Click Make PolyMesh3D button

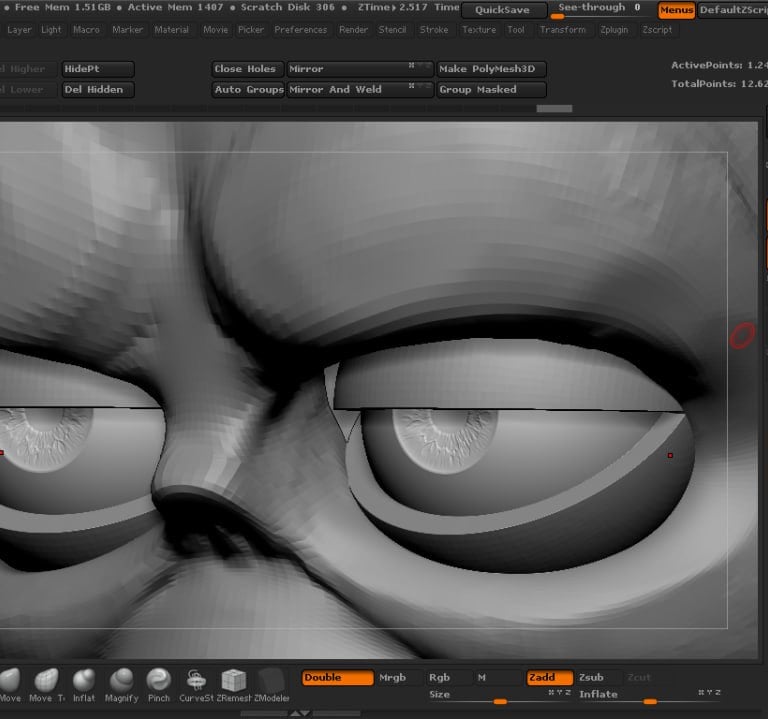(491, 69)
